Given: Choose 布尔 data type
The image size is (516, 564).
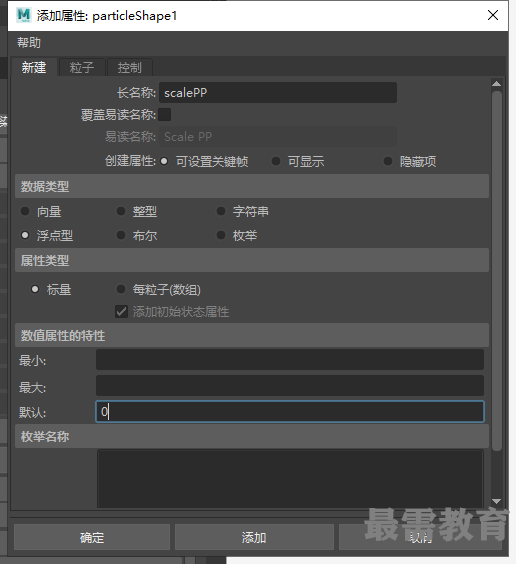Looking at the screenshot, I should pos(121,235).
